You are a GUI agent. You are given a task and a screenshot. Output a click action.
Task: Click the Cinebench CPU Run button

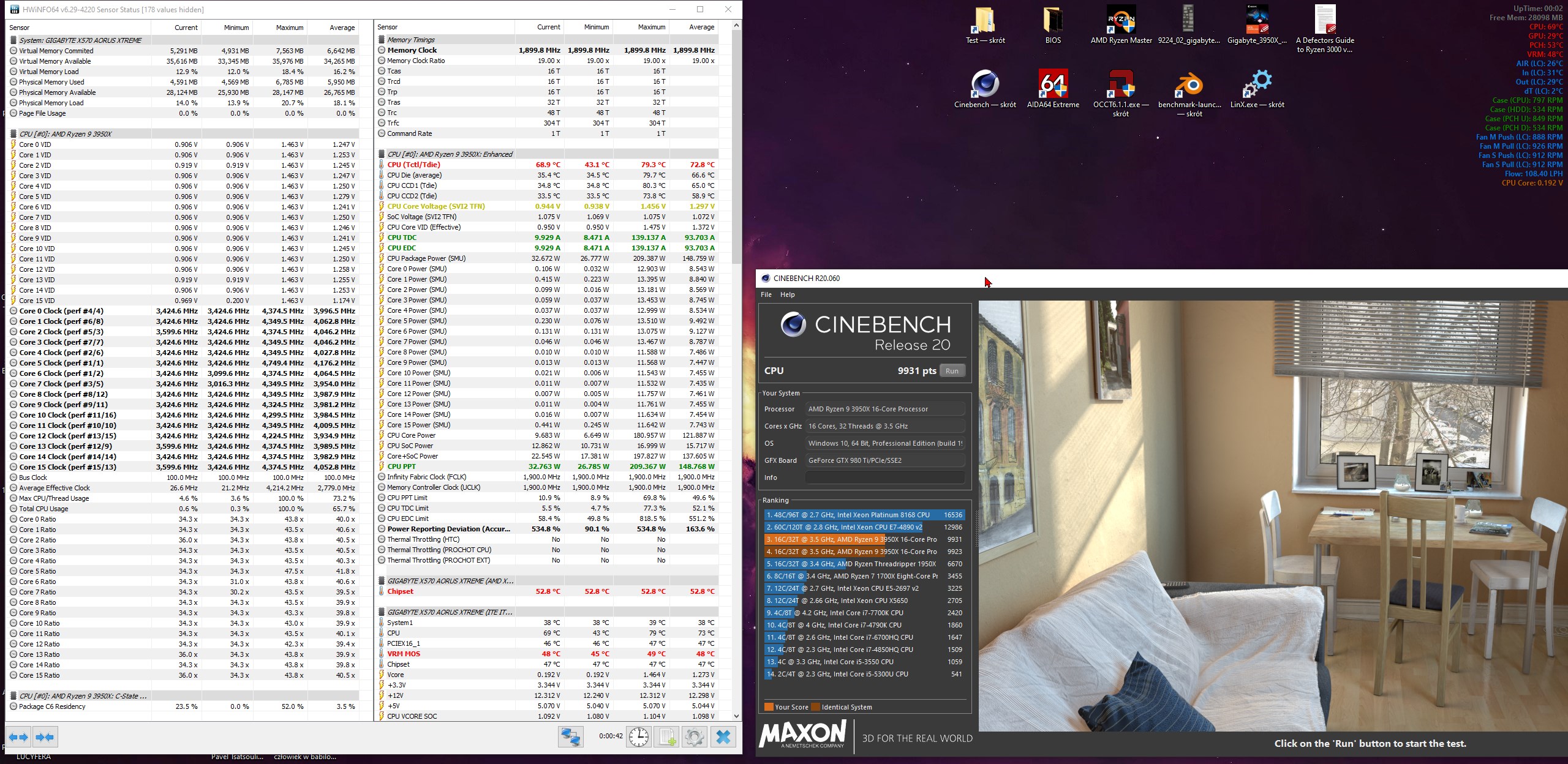[952, 370]
